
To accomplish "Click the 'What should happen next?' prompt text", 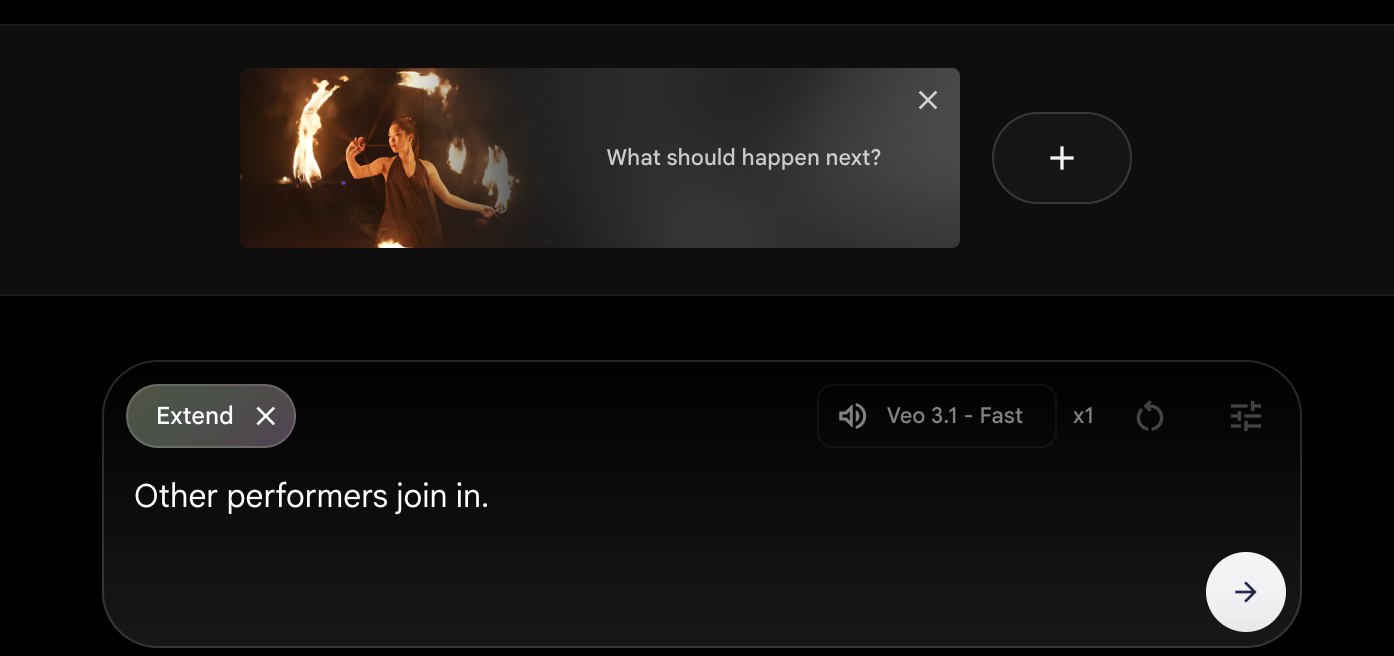I will (743, 158).
